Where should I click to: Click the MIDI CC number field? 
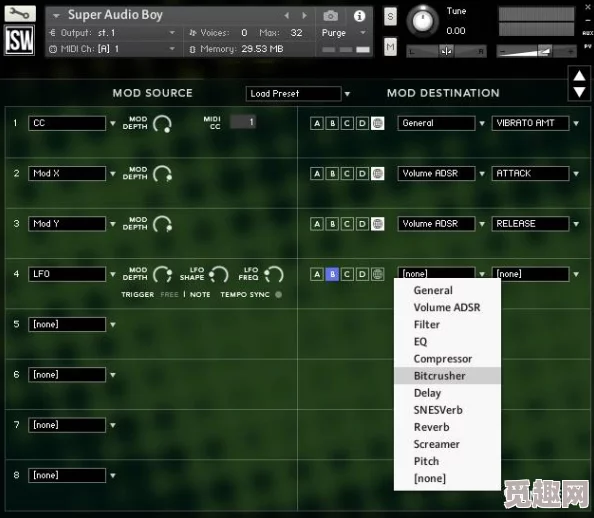[243, 122]
